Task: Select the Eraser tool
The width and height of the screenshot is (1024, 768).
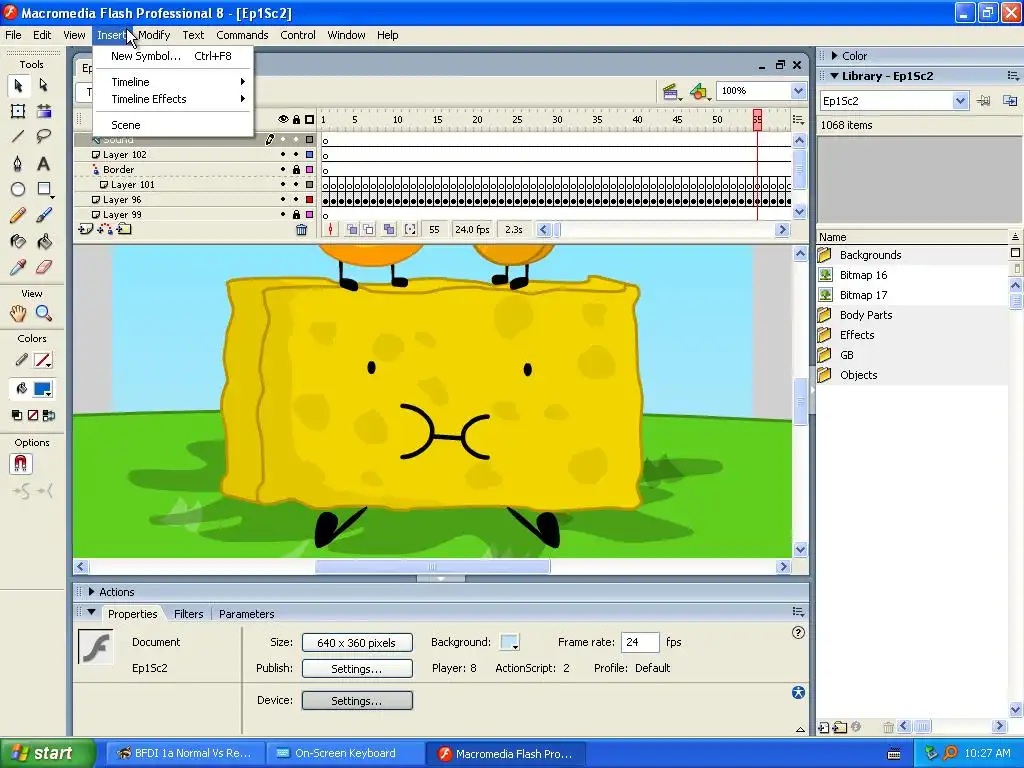Action: (x=44, y=267)
